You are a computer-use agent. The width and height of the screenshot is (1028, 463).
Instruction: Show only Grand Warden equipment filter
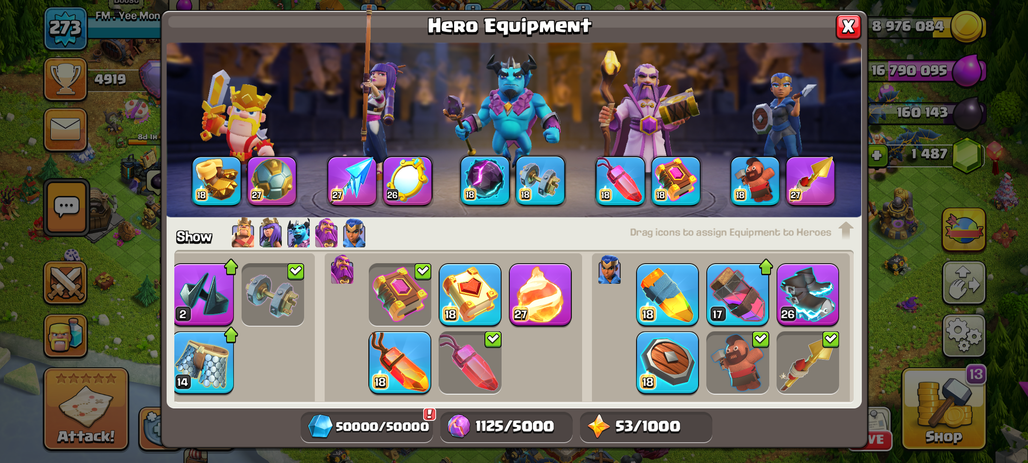pos(326,233)
